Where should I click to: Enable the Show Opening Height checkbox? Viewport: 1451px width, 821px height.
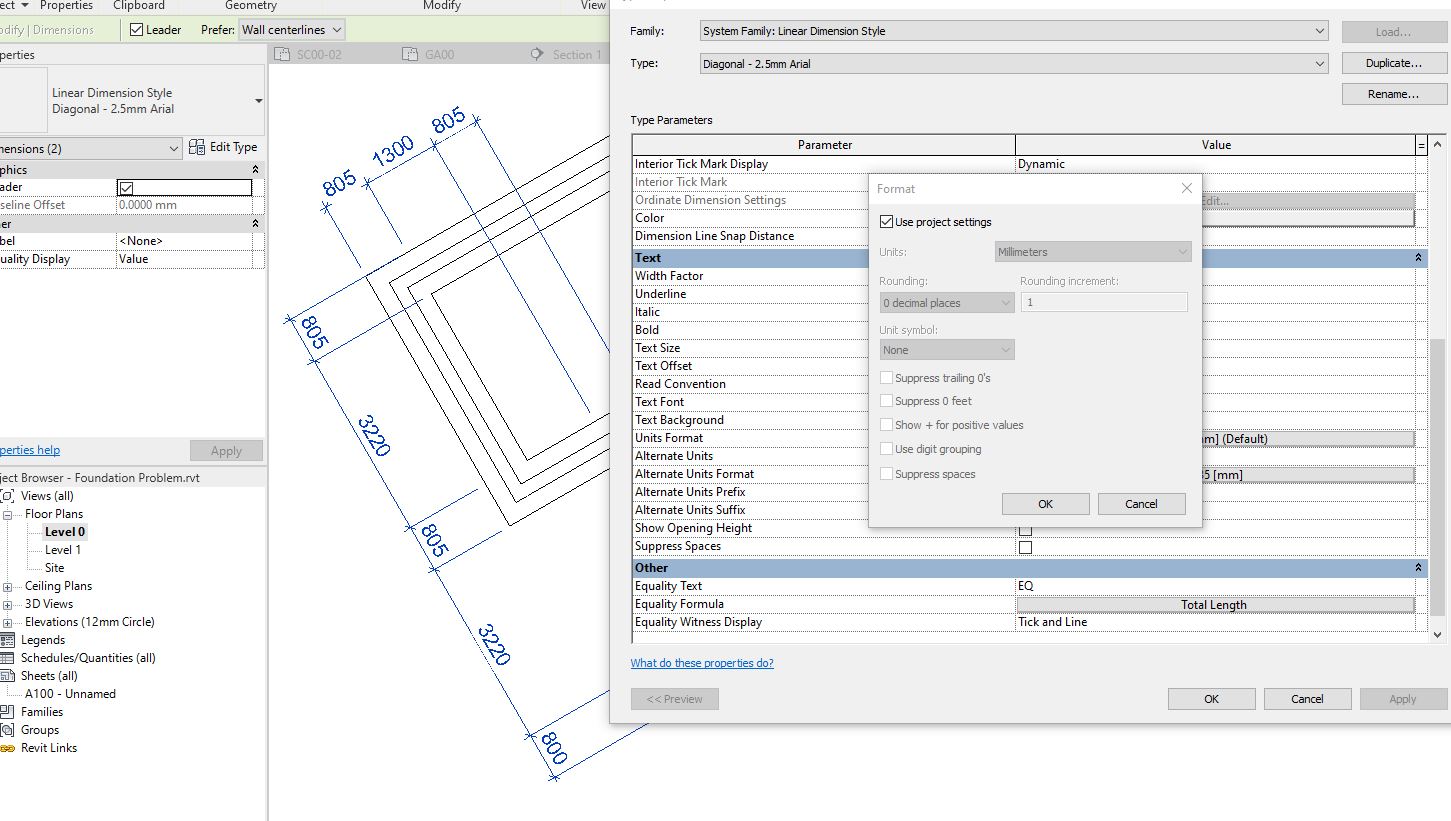pos(1023,528)
